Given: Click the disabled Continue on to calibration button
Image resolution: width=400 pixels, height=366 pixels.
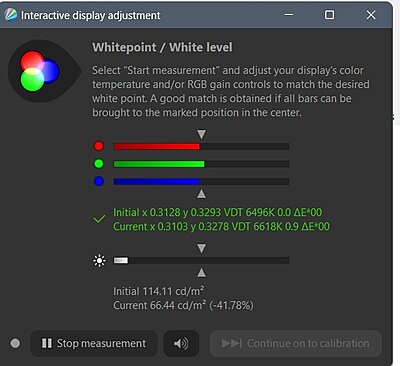Looking at the screenshot, I should [296, 343].
